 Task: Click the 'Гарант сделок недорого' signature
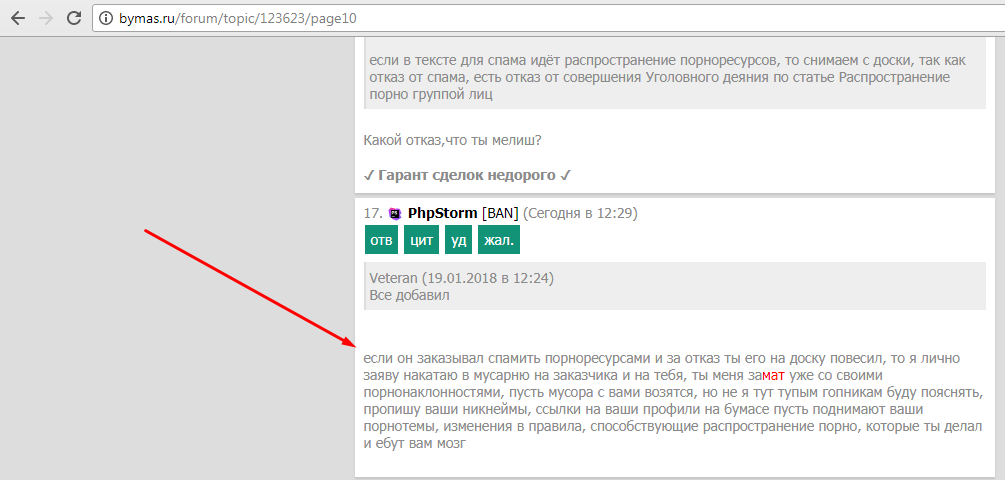pos(467,175)
